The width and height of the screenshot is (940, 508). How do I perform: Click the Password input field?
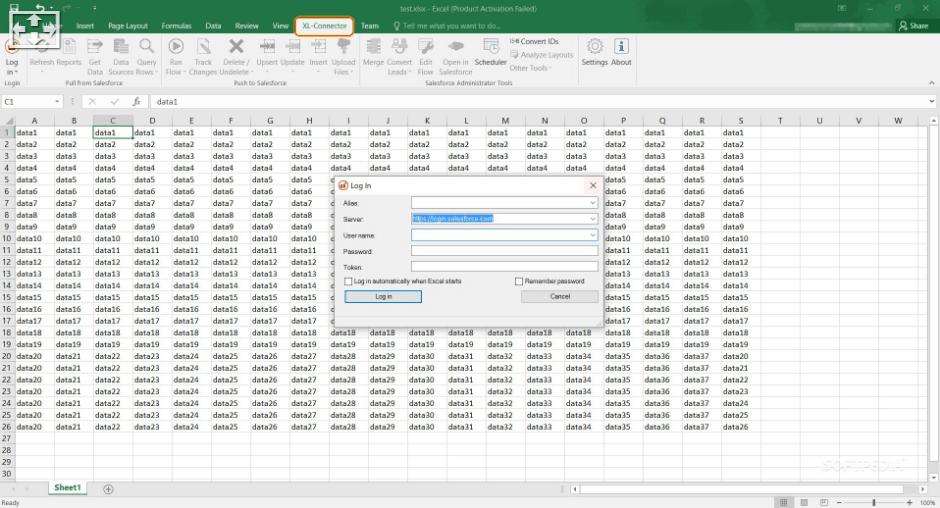click(x=504, y=251)
